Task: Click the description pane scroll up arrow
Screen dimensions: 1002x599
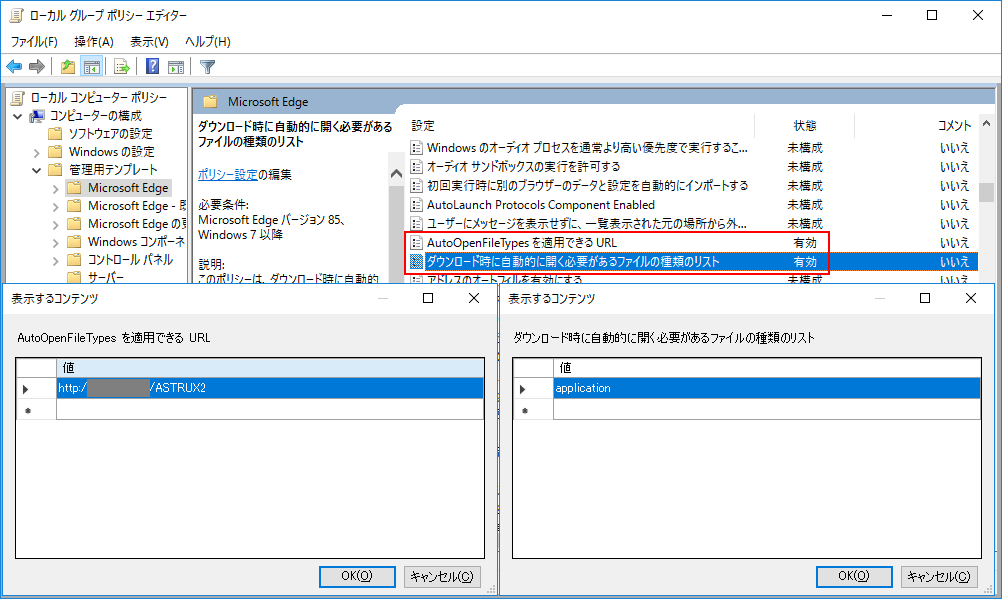Action: (396, 173)
